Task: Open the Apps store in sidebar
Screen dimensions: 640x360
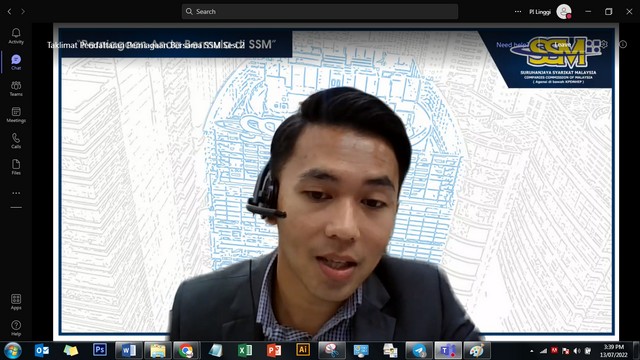Action: point(16,302)
